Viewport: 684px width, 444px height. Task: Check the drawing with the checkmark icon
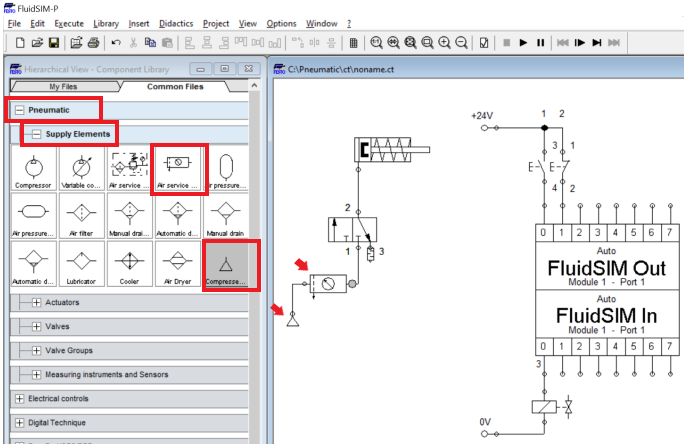484,43
